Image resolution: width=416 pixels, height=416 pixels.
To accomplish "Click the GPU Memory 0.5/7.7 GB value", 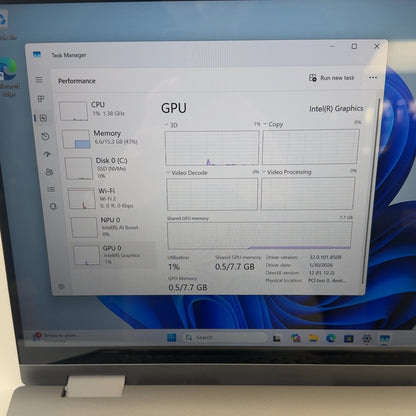I will click(x=188, y=287).
